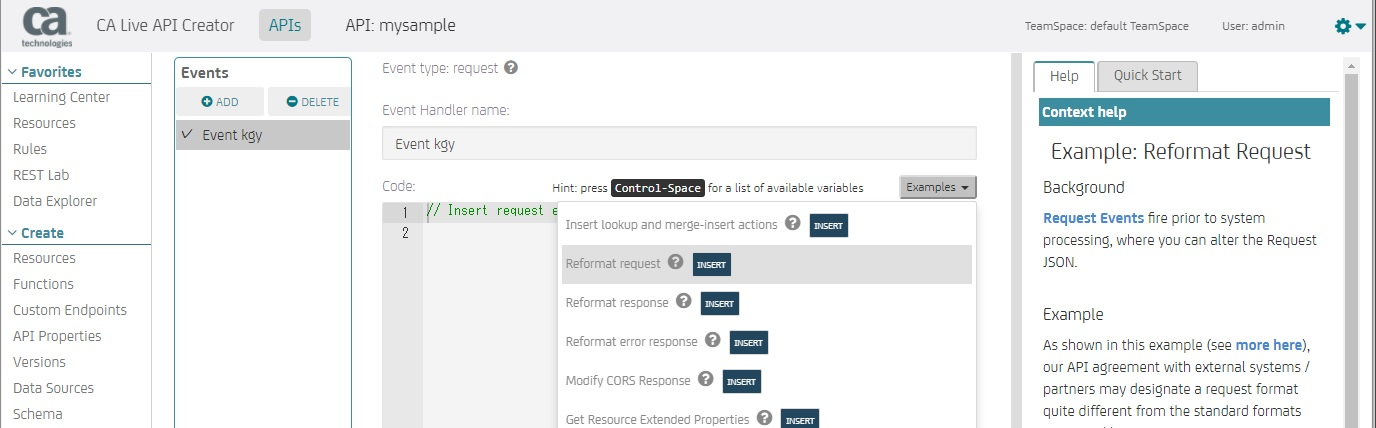This screenshot has height=428, width=1376.
Task: Open Rules in sidebar
Action: [30, 149]
